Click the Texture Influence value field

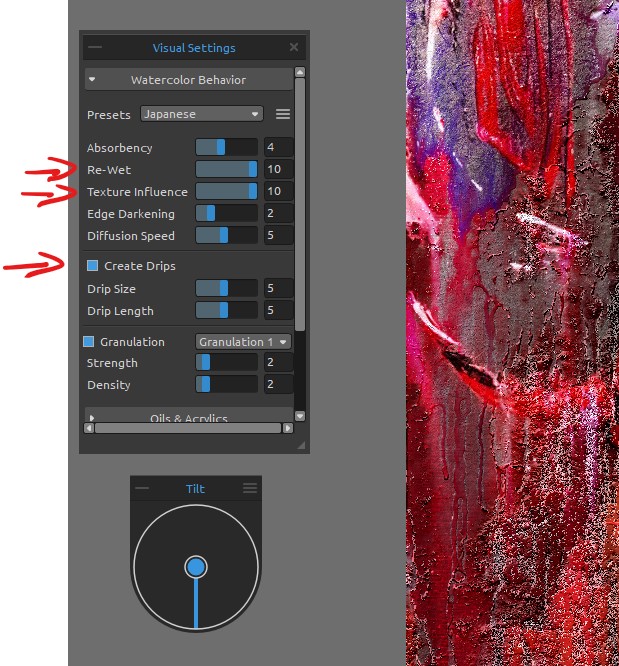278,192
